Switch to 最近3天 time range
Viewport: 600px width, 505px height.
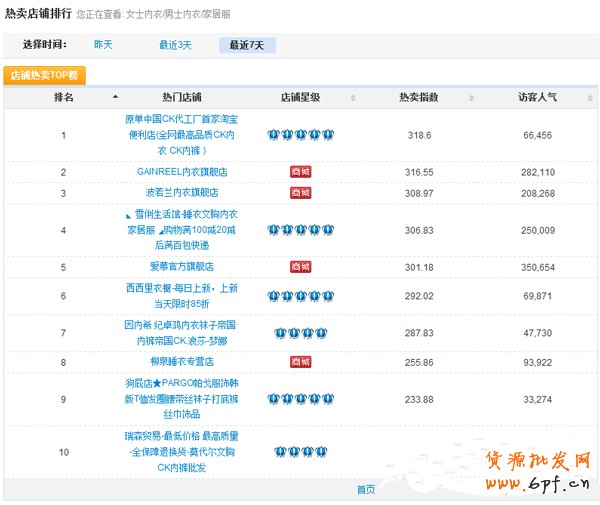point(175,45)
